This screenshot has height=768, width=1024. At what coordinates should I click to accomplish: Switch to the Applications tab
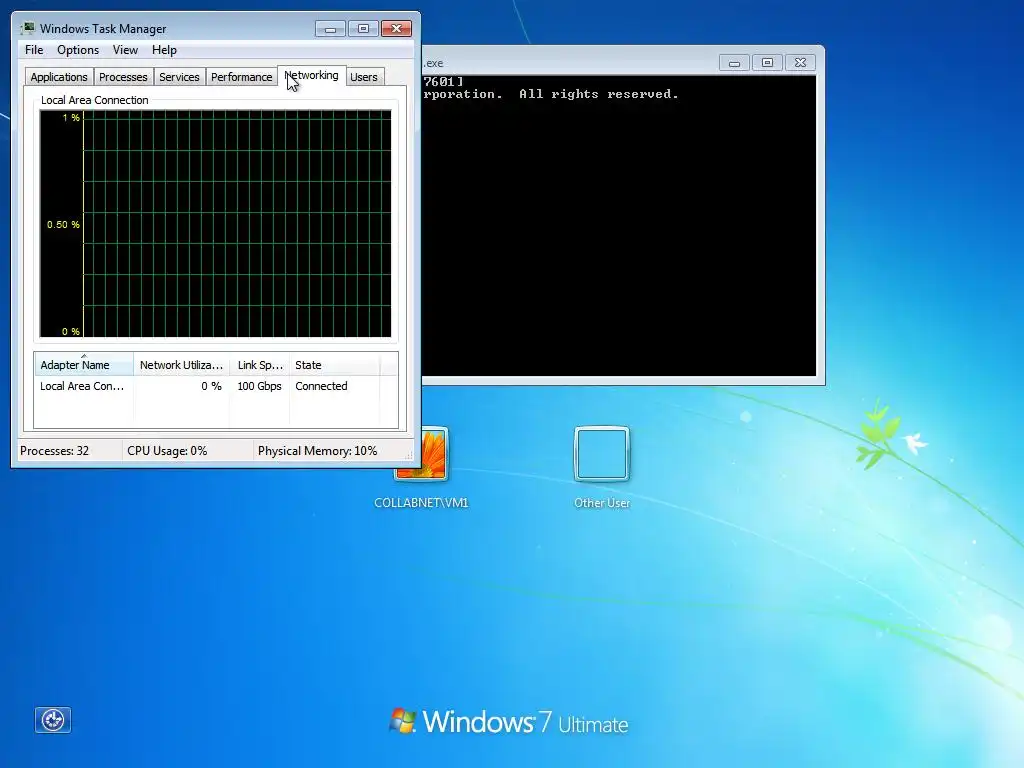(59, 77)
